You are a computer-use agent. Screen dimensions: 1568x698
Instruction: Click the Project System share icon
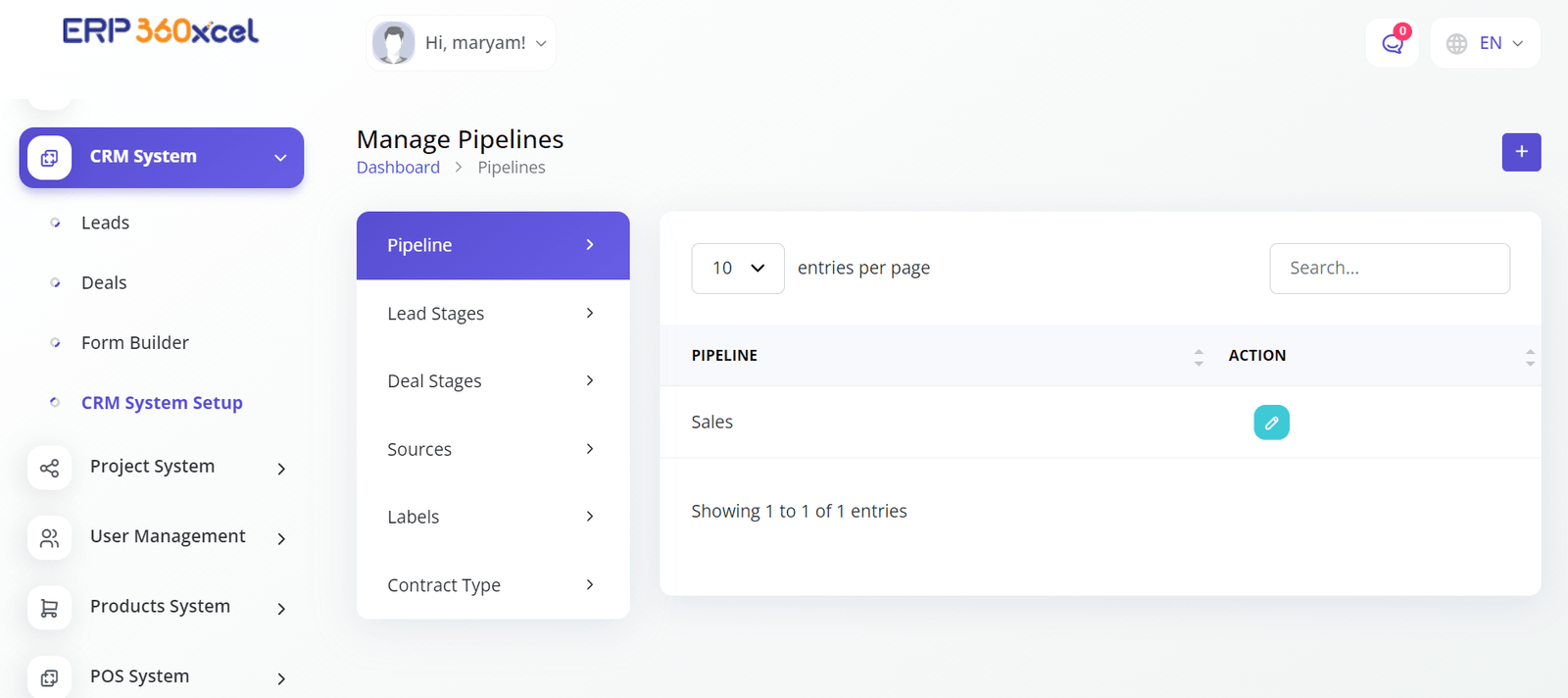tap(49, 468)
